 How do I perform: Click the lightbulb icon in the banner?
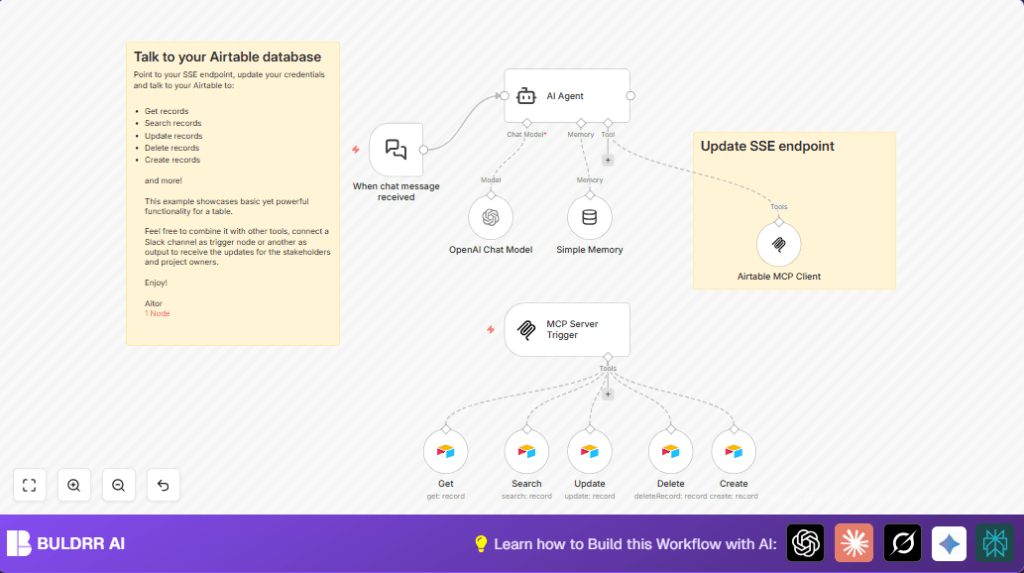(481, 544)
